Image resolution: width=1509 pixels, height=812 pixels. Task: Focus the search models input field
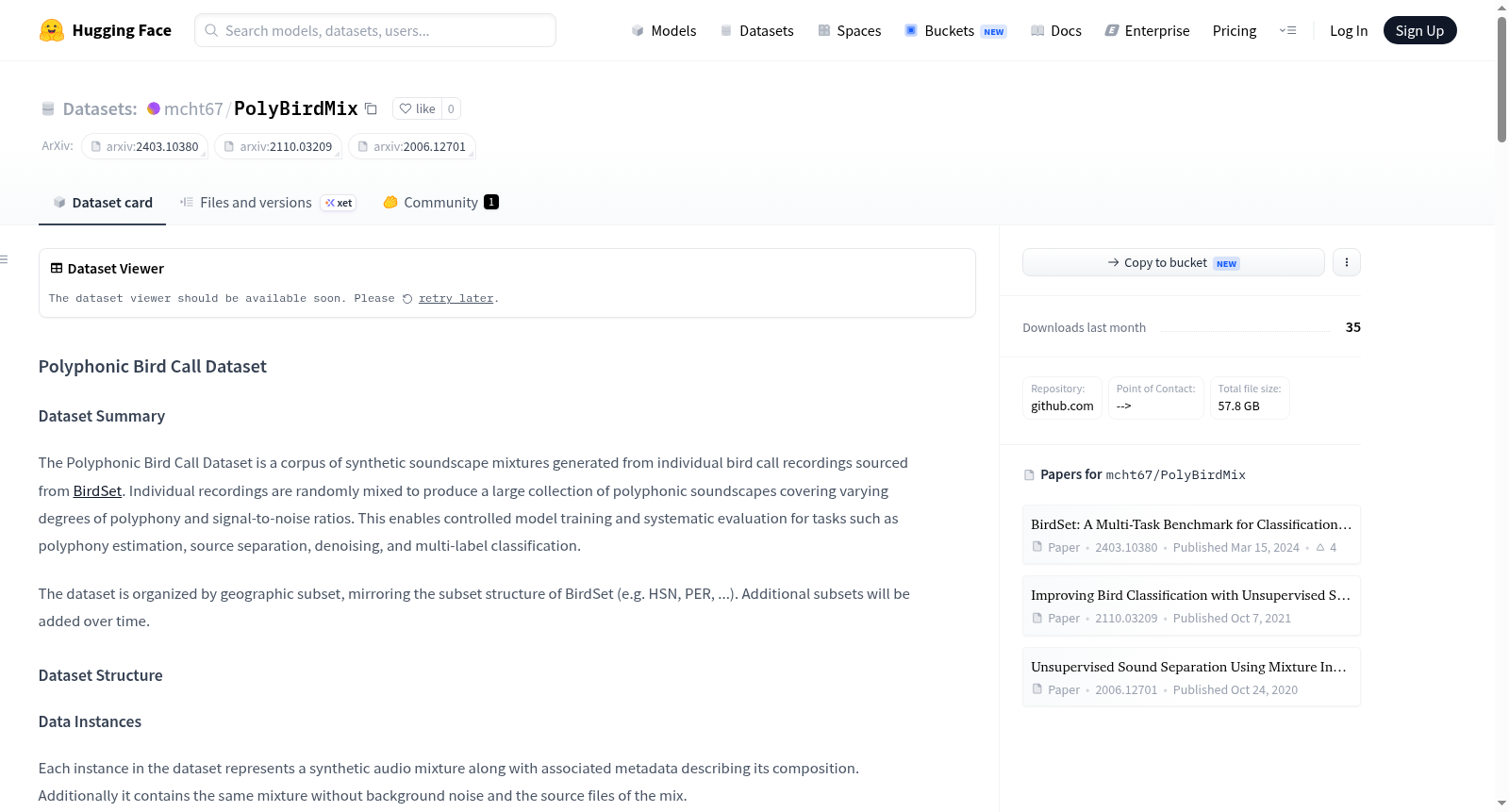point(375,30)
